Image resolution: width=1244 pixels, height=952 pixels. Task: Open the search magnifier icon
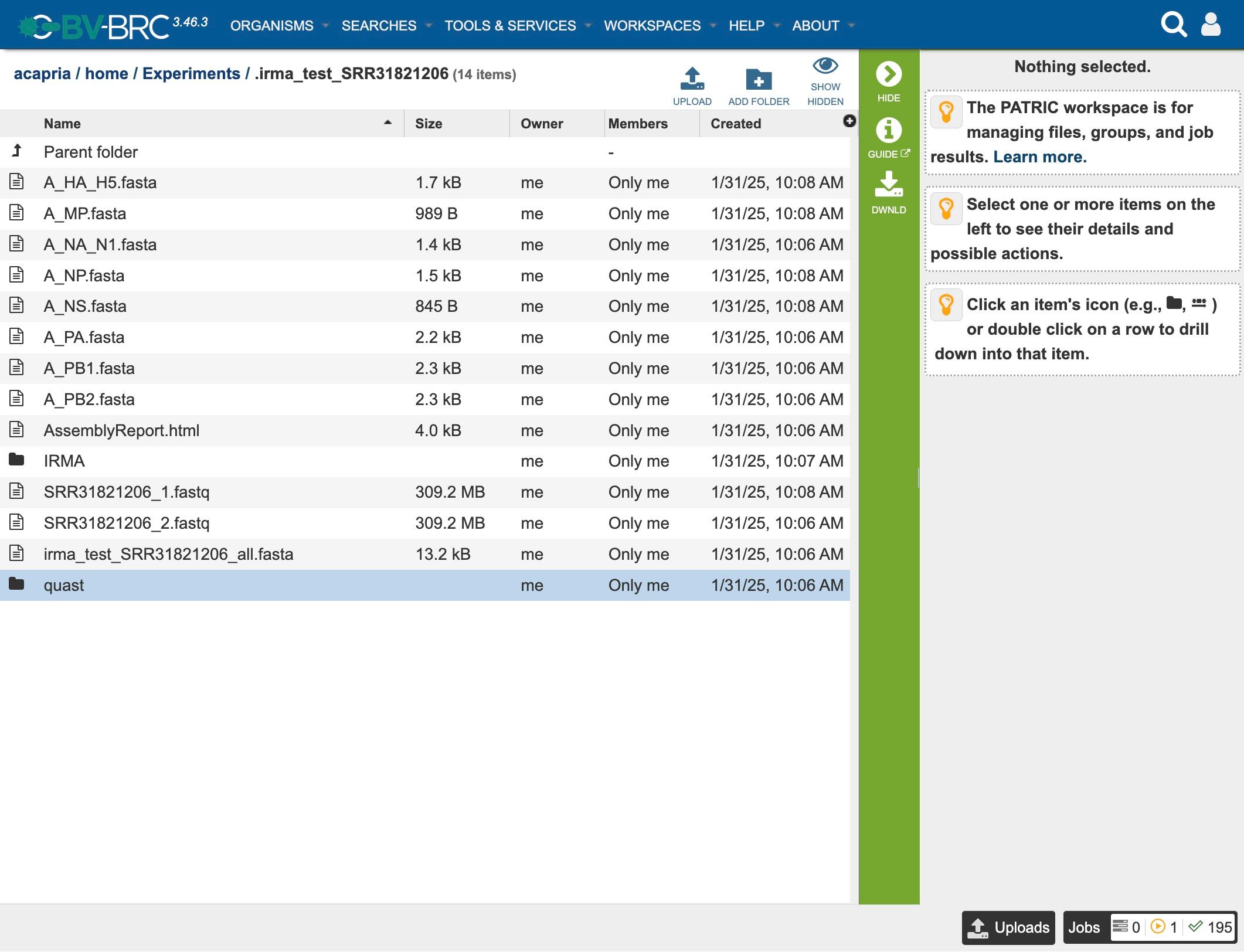(1173, 25)
